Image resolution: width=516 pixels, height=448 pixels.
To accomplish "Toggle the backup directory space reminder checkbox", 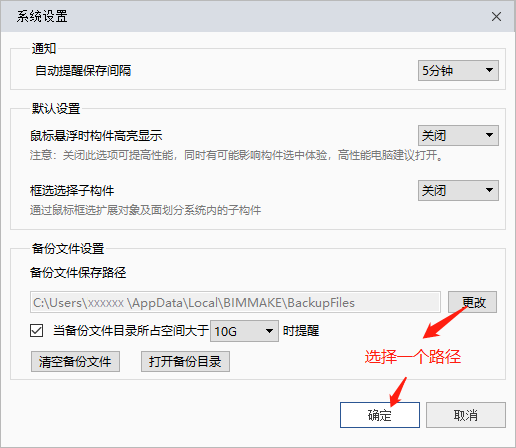I will click(36, 331).
